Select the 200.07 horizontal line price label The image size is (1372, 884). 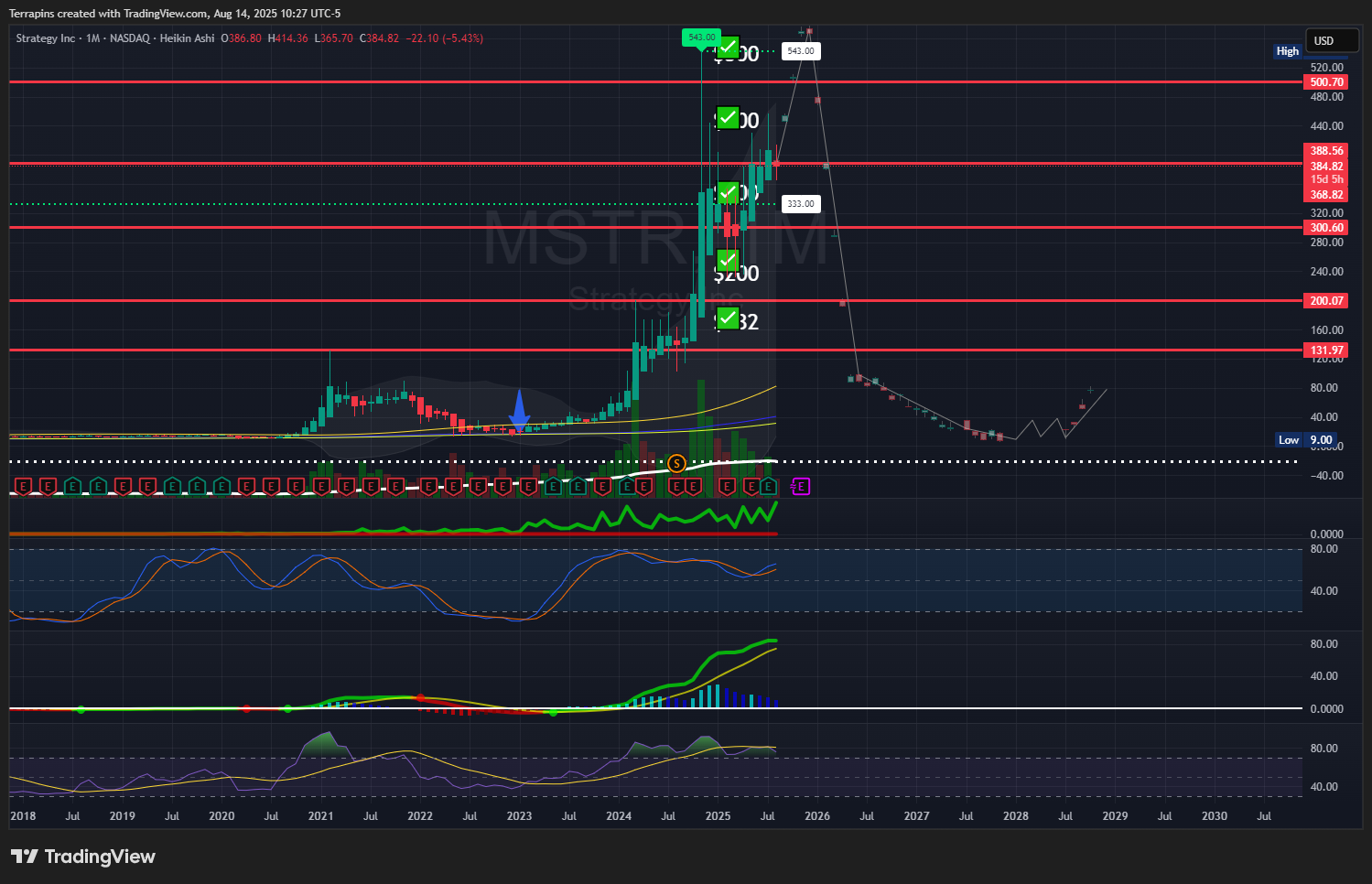pos(1326,301)
